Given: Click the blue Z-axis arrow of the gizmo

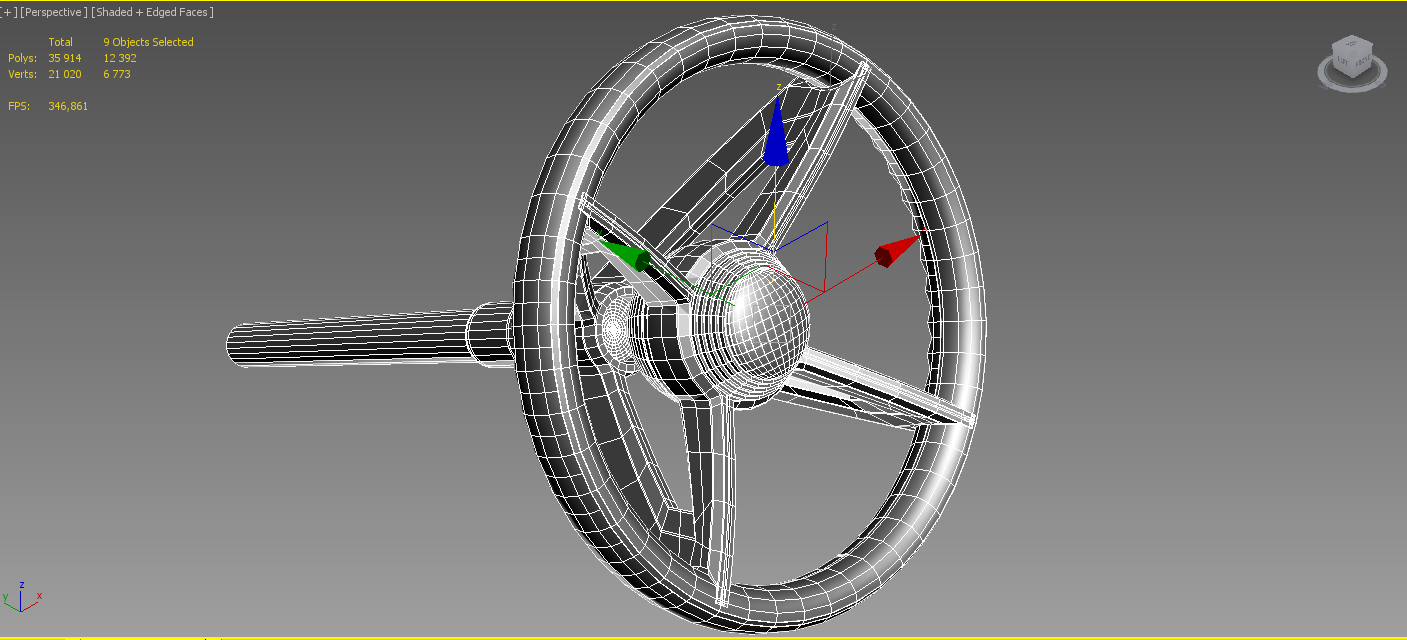Looking at the screenshot, I should (x=776, y=145).
